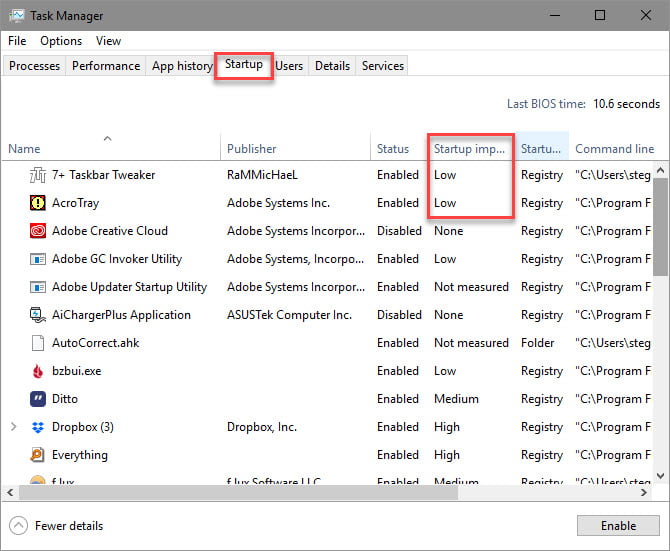Click the ASUSTek Computer Inc. publisher cell
The height and width of the screenshot is (551, 670).
pyautogui.click(x=289, y=315)
